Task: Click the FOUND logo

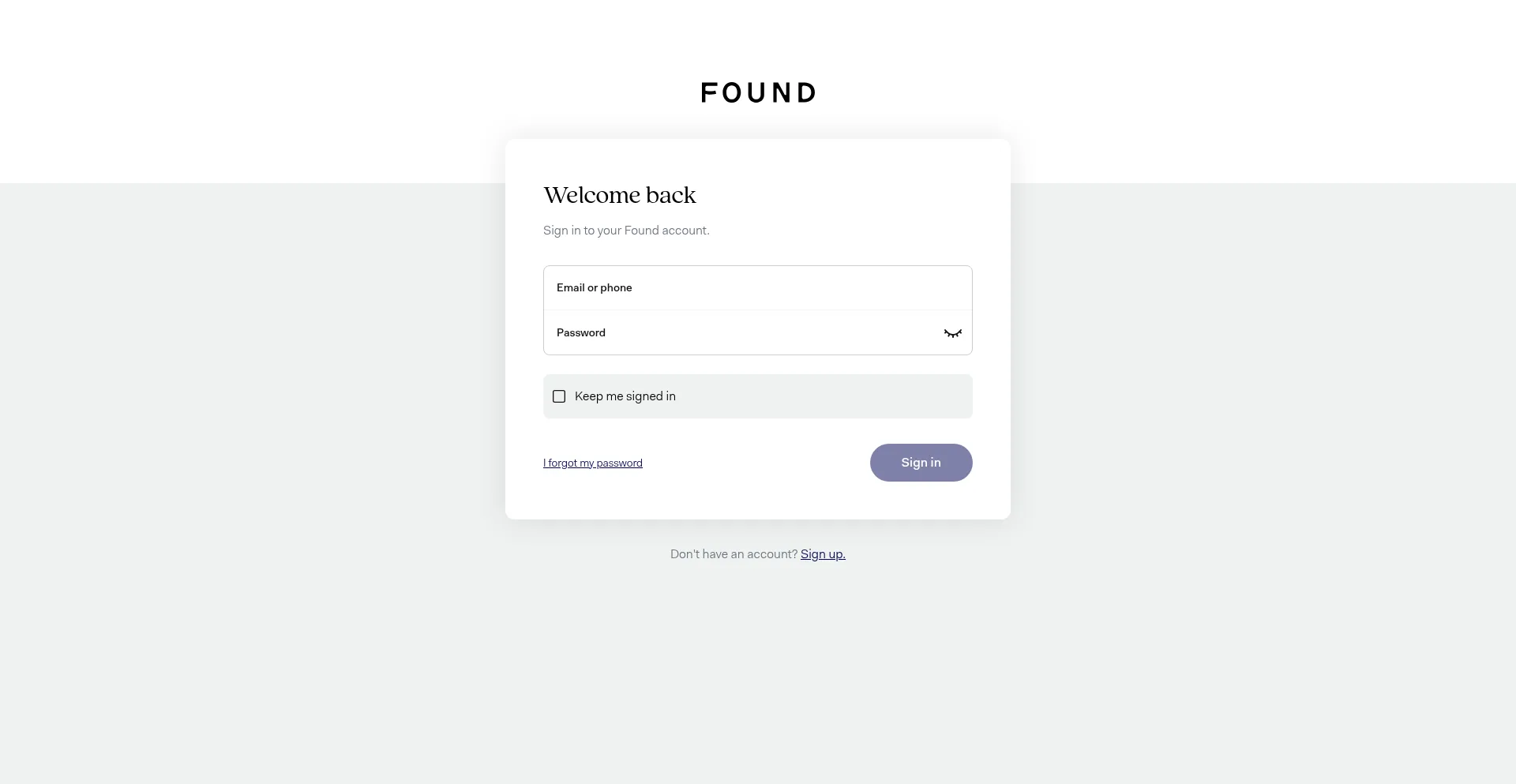Action: click(758, 93)
